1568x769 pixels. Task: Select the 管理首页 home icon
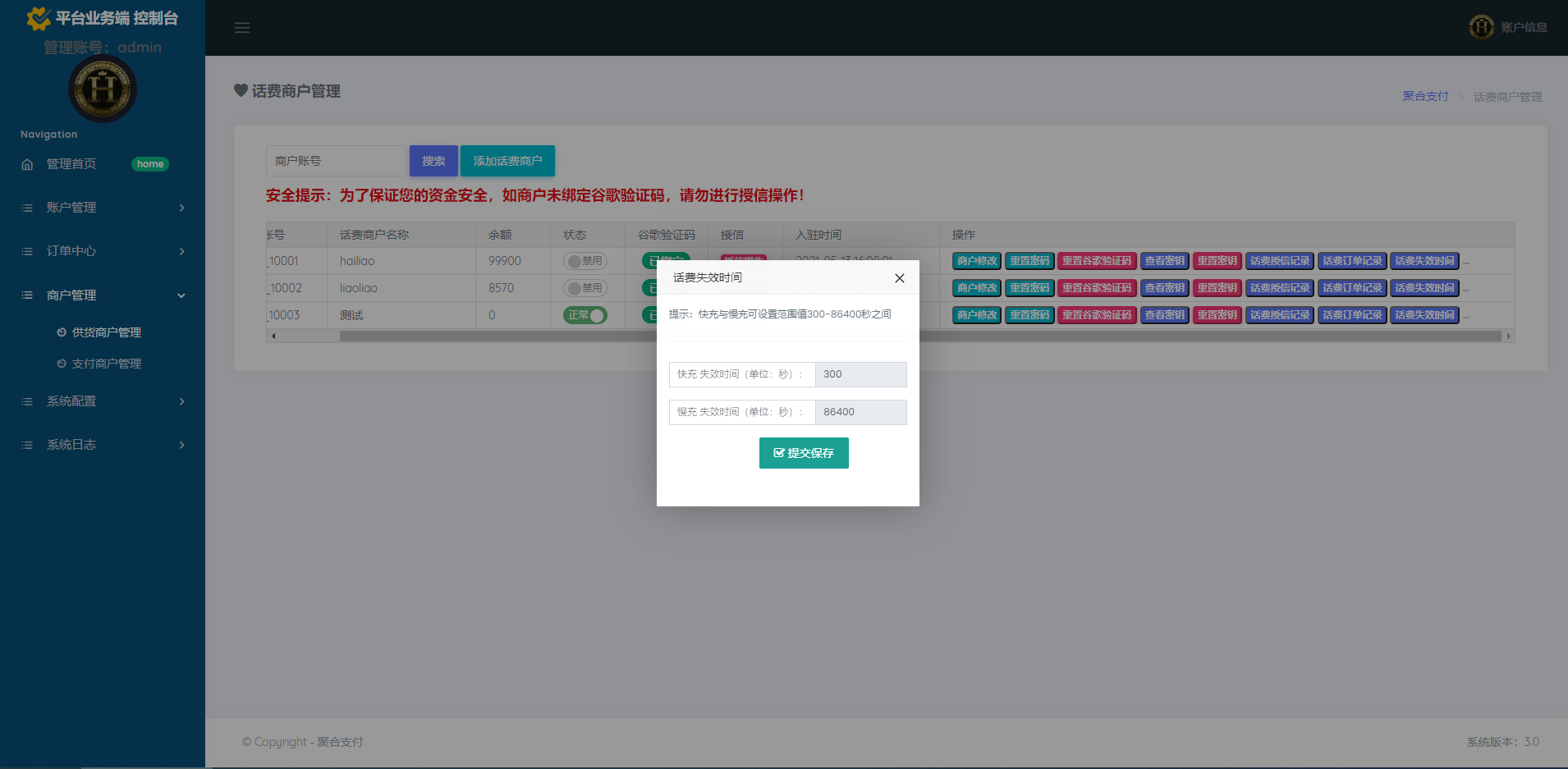(26, 164)
